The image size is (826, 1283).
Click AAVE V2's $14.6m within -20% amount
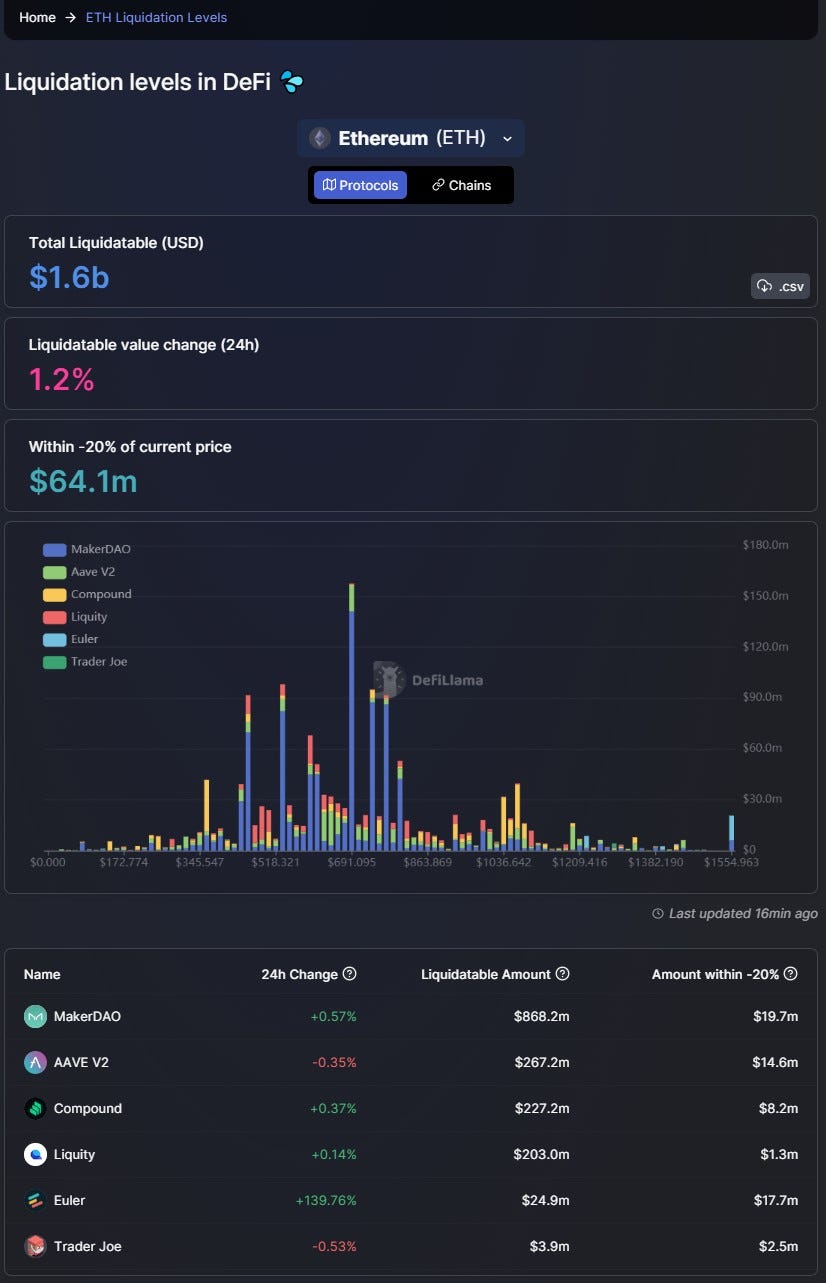[x=775, y=1063]
